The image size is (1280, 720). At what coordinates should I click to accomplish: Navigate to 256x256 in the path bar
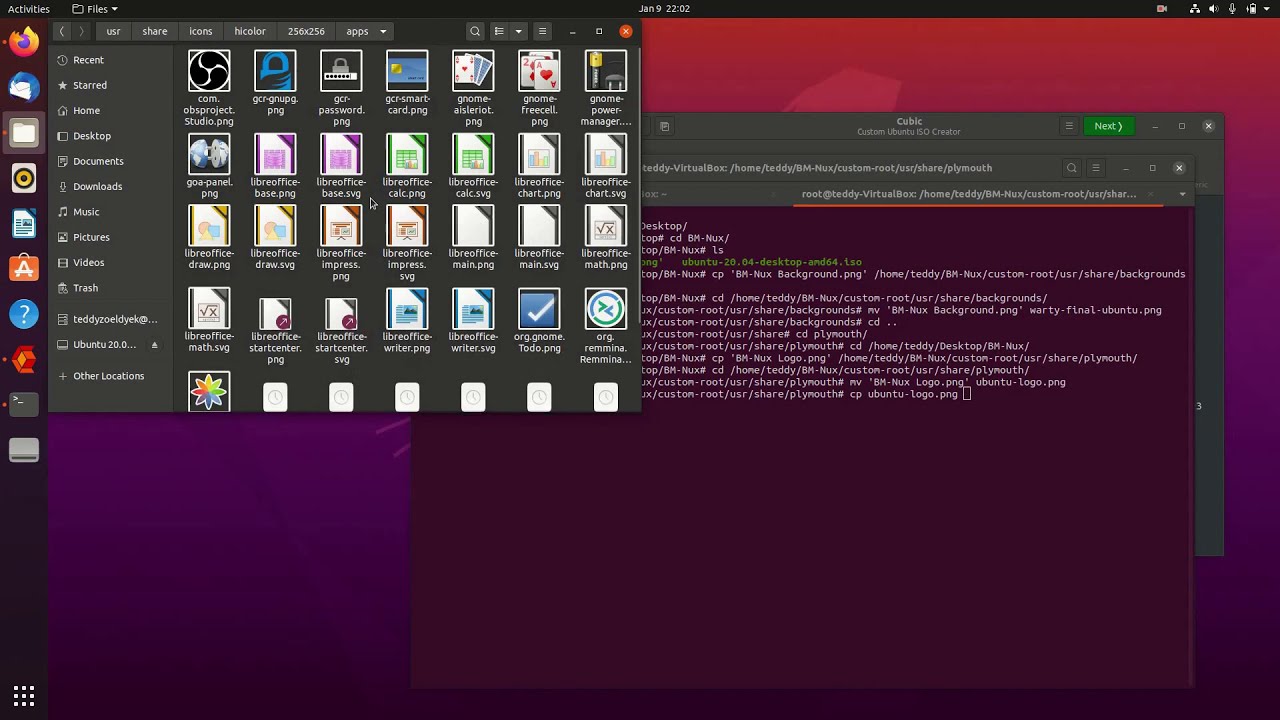306,31
